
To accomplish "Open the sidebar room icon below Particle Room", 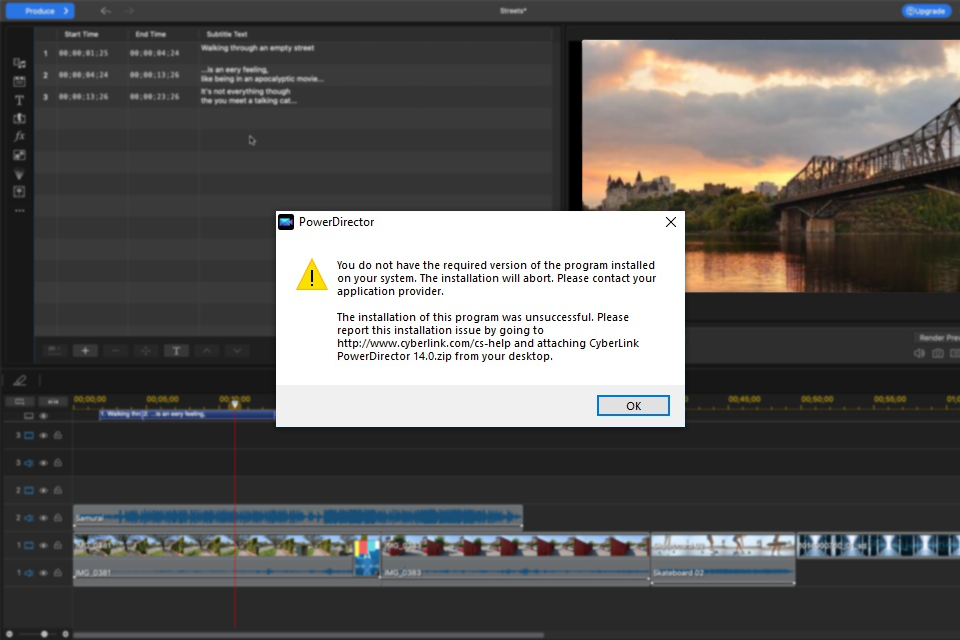I will point(20,192).
